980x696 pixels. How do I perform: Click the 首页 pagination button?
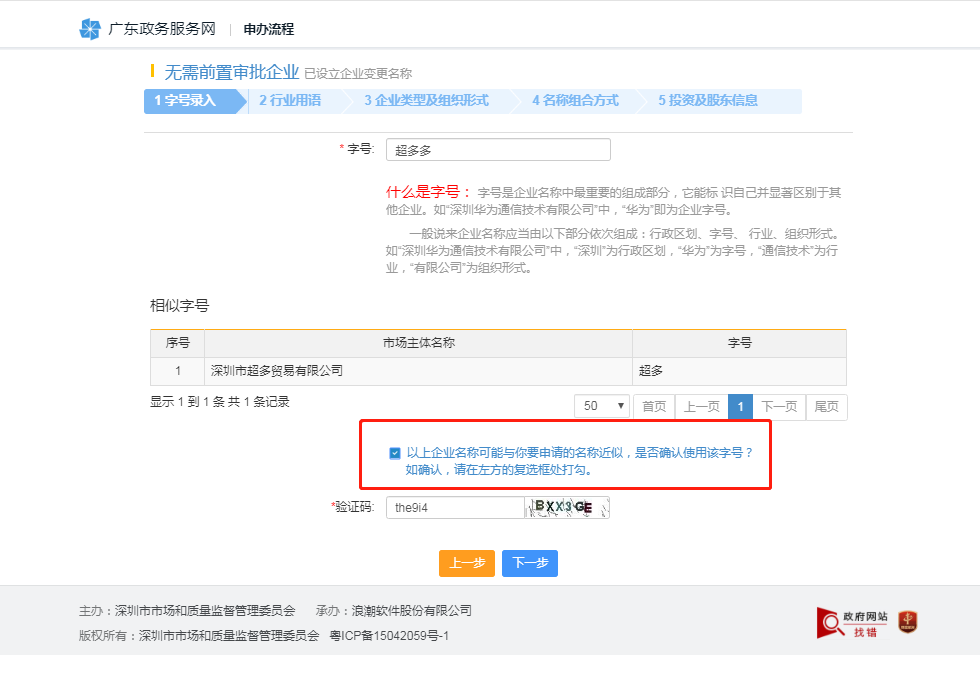click(654, 406)
